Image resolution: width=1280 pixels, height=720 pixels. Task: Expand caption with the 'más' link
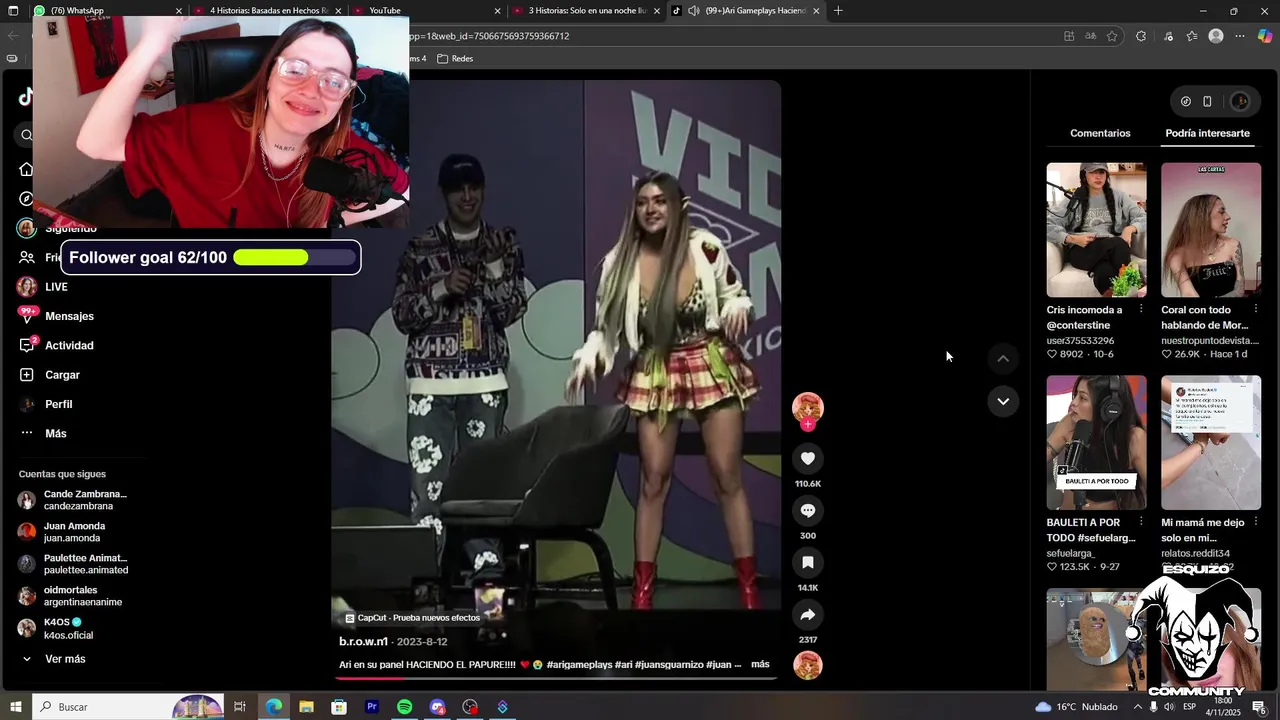coord(760,664)
